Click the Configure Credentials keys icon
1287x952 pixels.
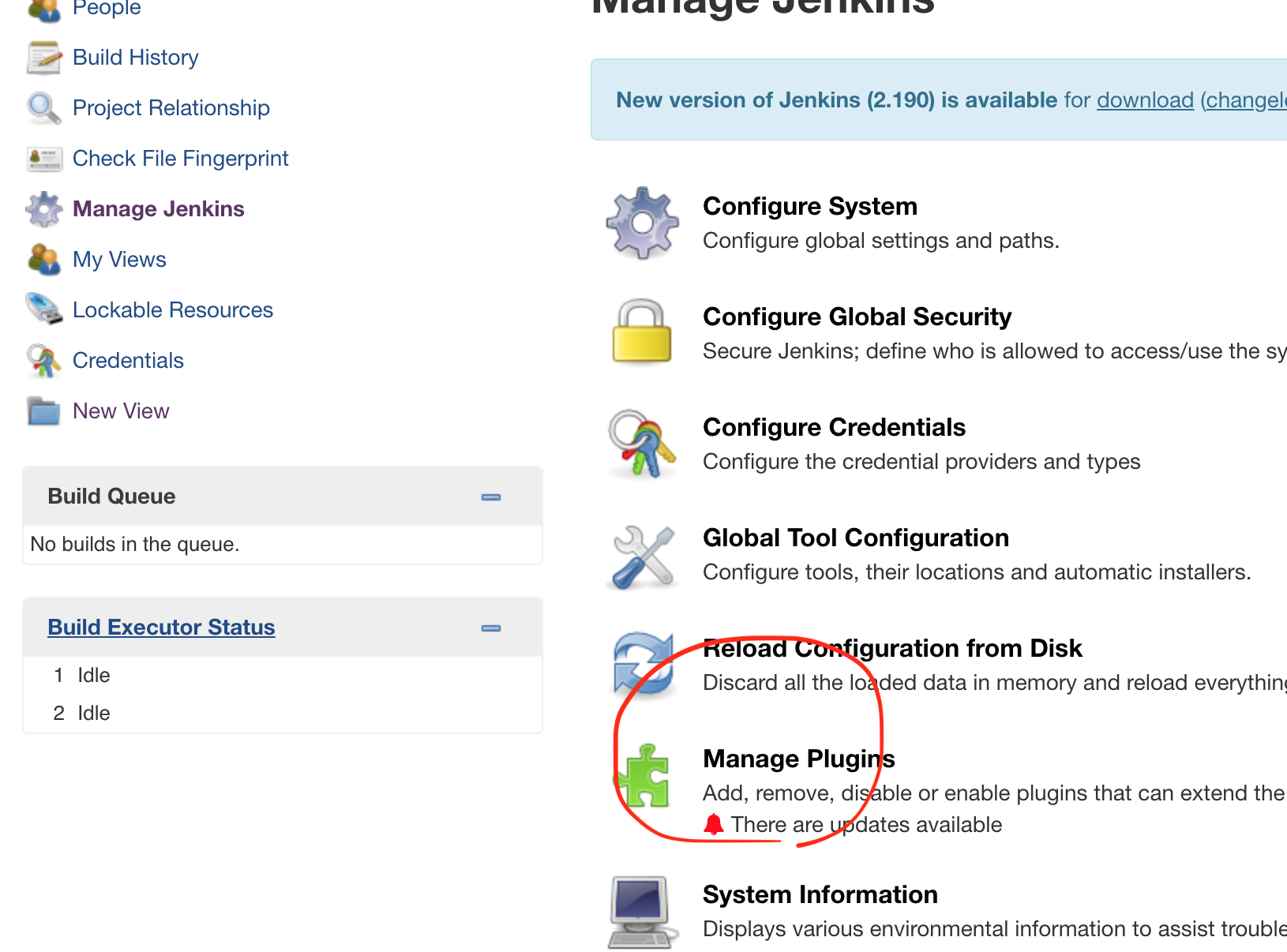pyautogui.click(x=643, y=444)
